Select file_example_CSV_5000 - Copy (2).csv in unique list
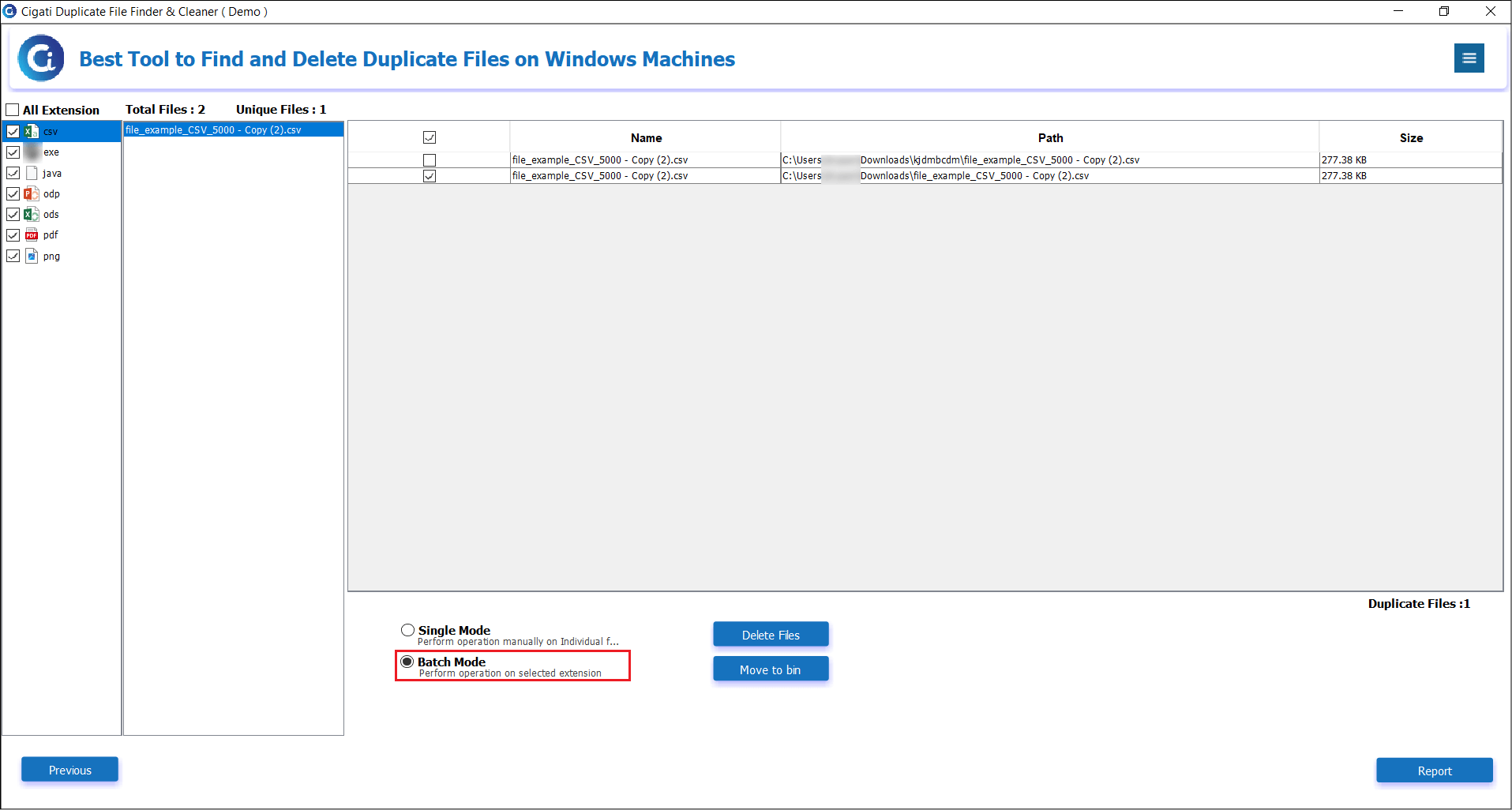This screenshot has width=1512, height=810. 234,129
